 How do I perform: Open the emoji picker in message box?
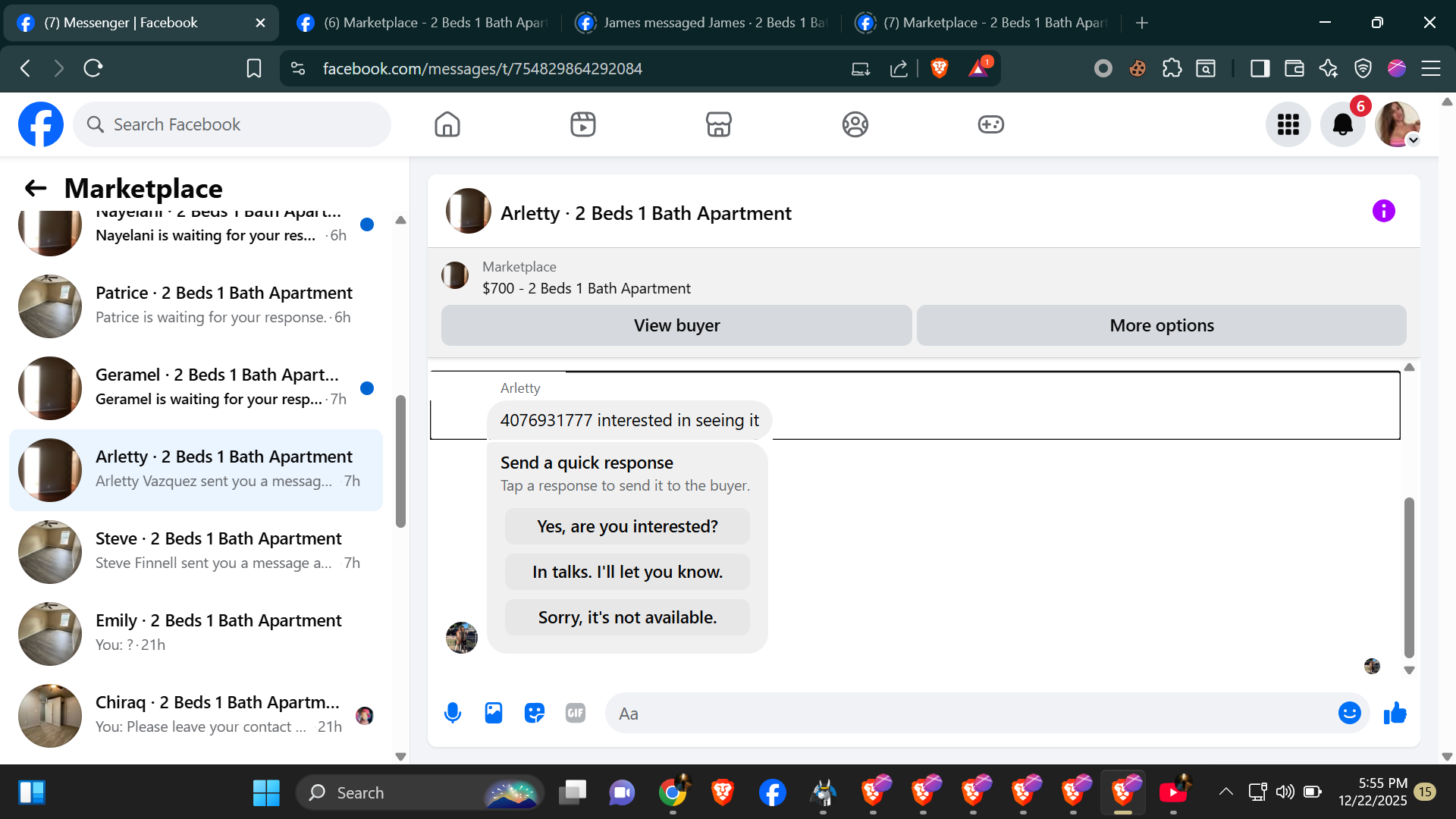click(1349, 713)
